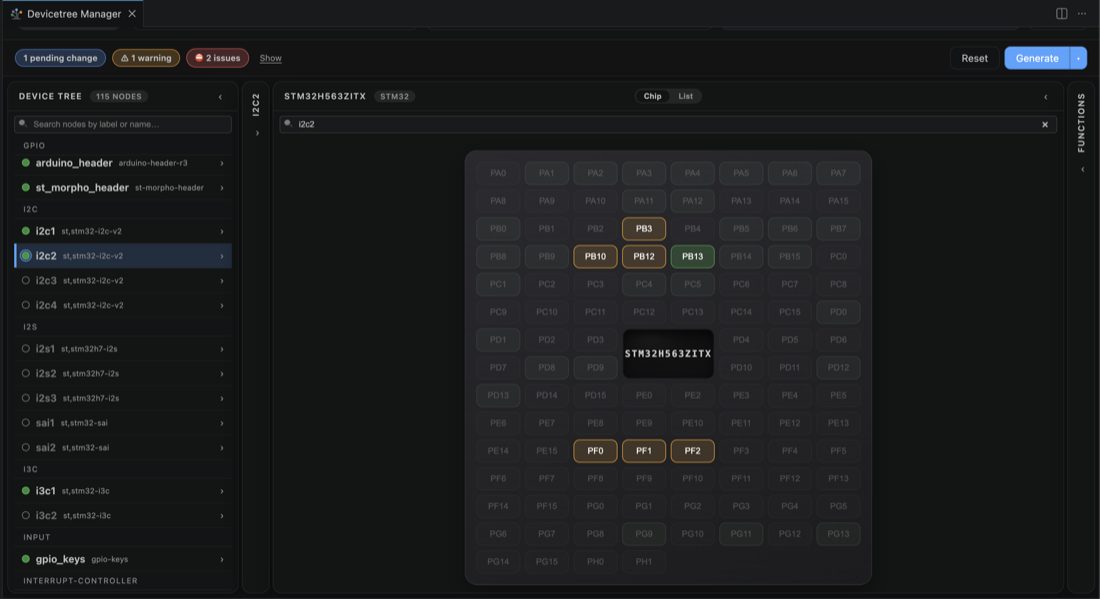Click pin PA7 on the chip
Viewport: 1100px width, 599px height.
[838, 173]
